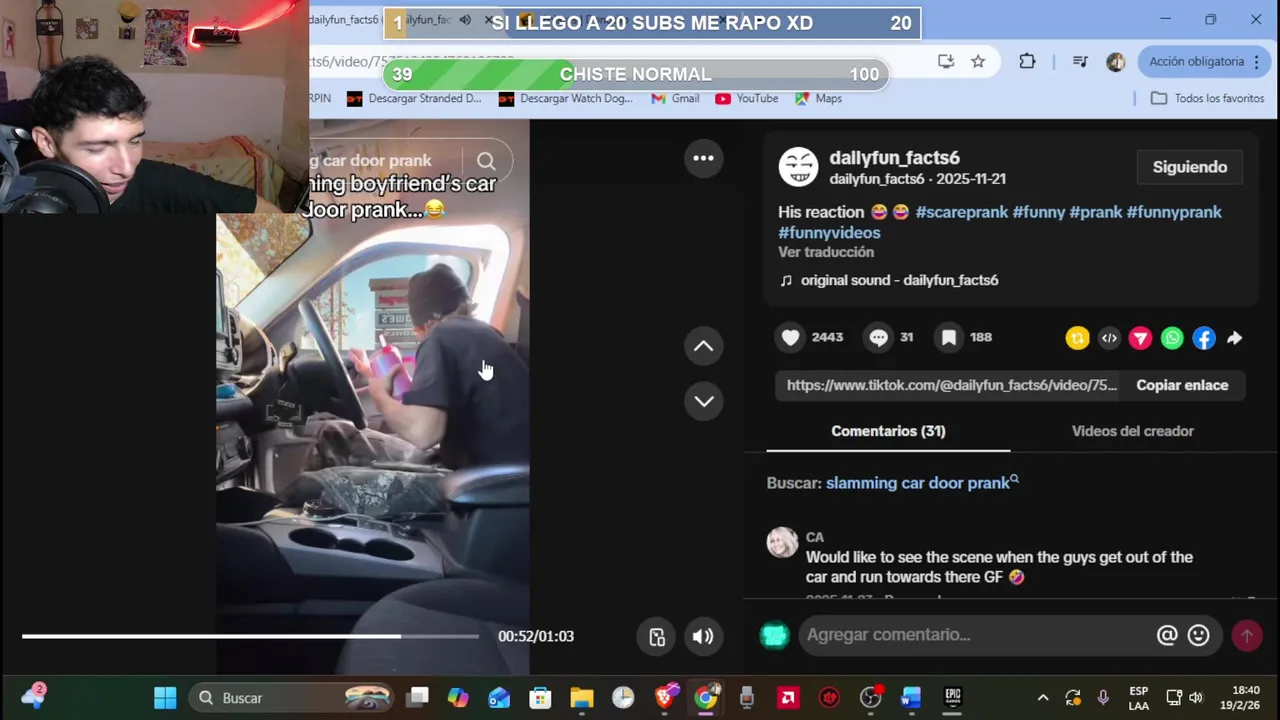Switch to the Comentarios (31) tab
Viewport: 1280px width, 720px height.
(x=888, y=431)
